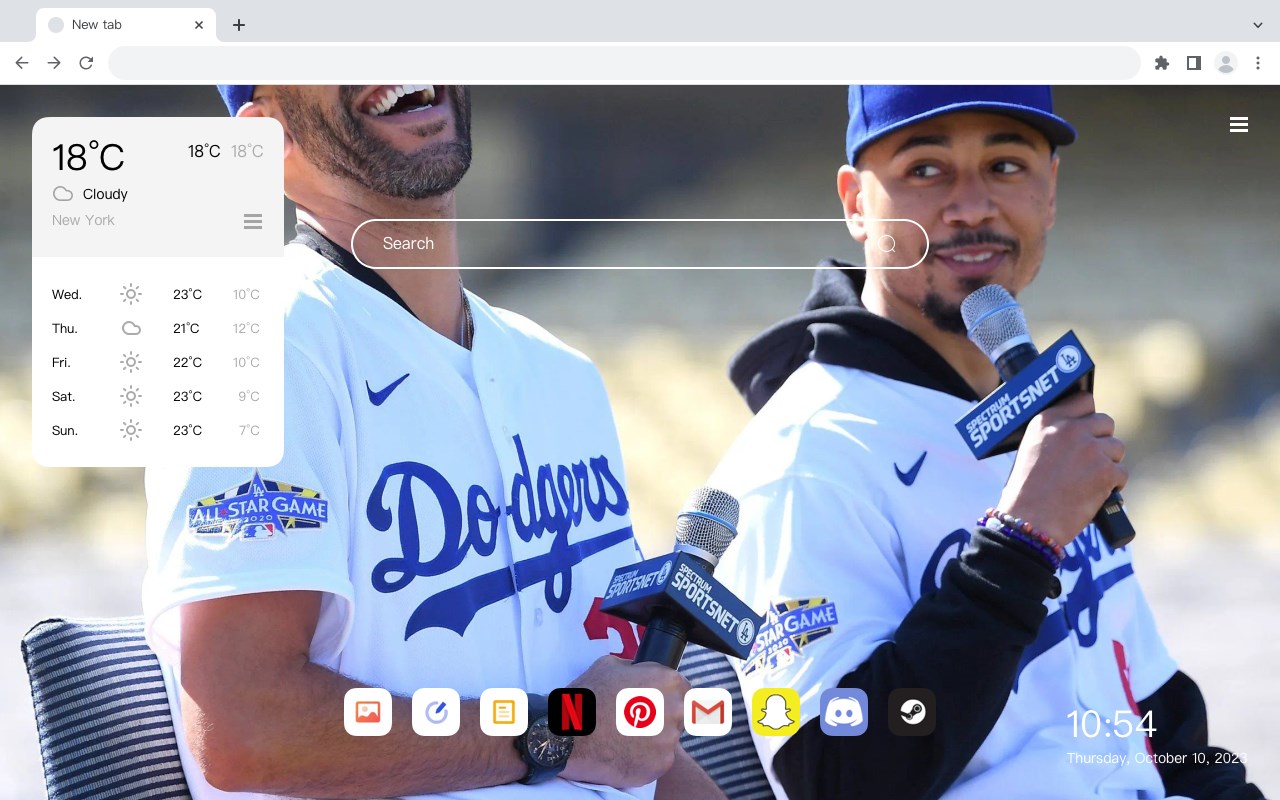Click the Fri. forecast day label
Screen dimensions: 1280x800
click(x=61, y=362)
